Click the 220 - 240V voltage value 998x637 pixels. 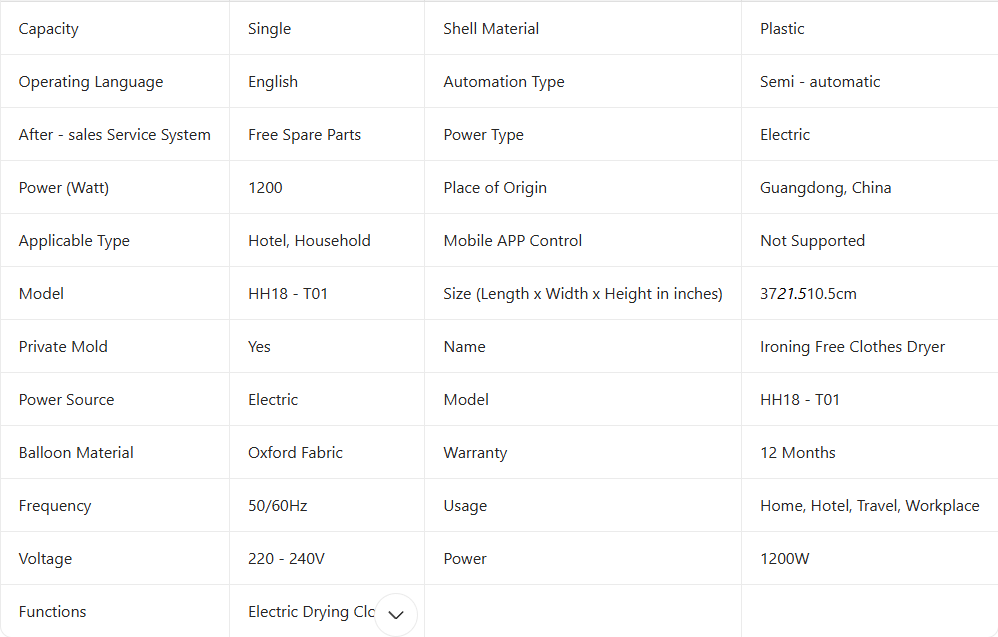click(x=286, y=559)
